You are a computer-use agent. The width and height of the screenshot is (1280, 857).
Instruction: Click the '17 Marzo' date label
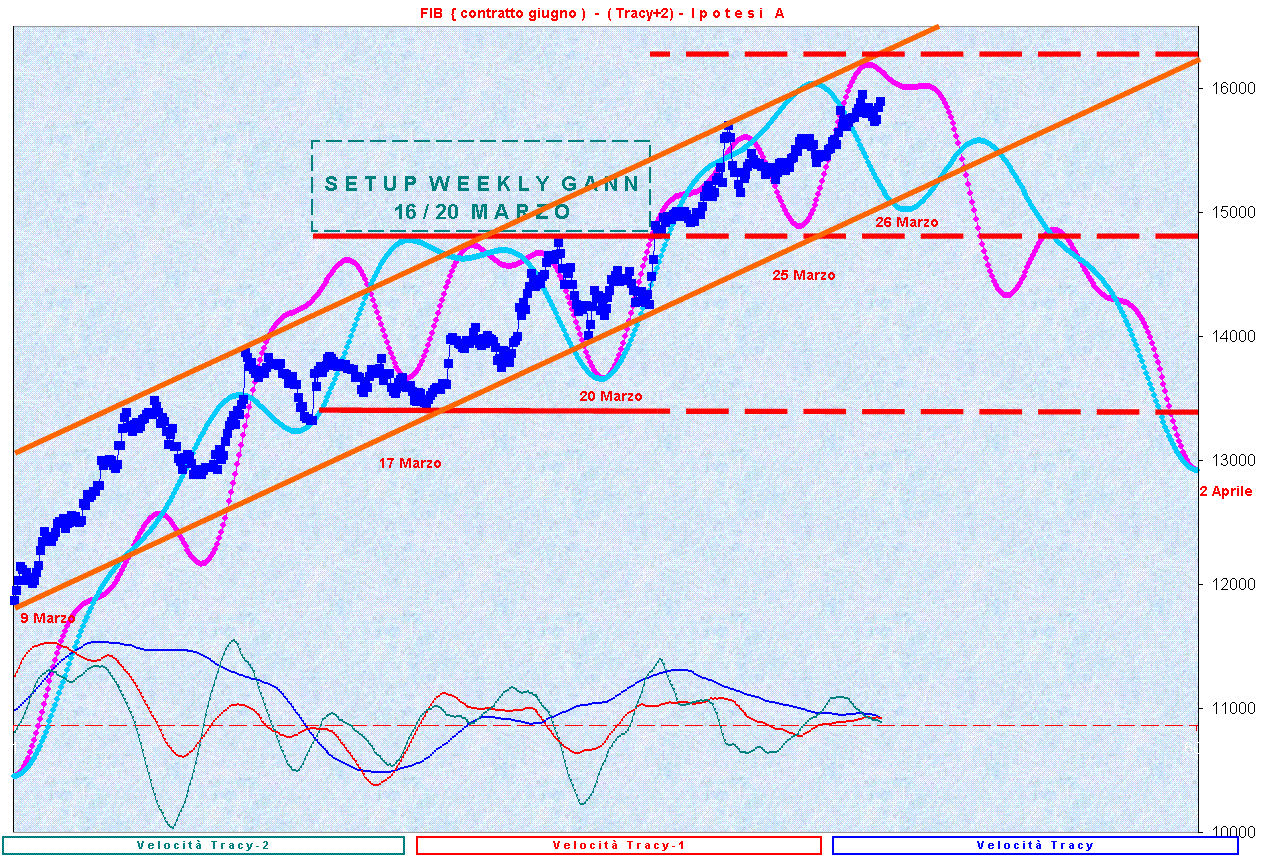pyautogui.click(x=410, y=463)
